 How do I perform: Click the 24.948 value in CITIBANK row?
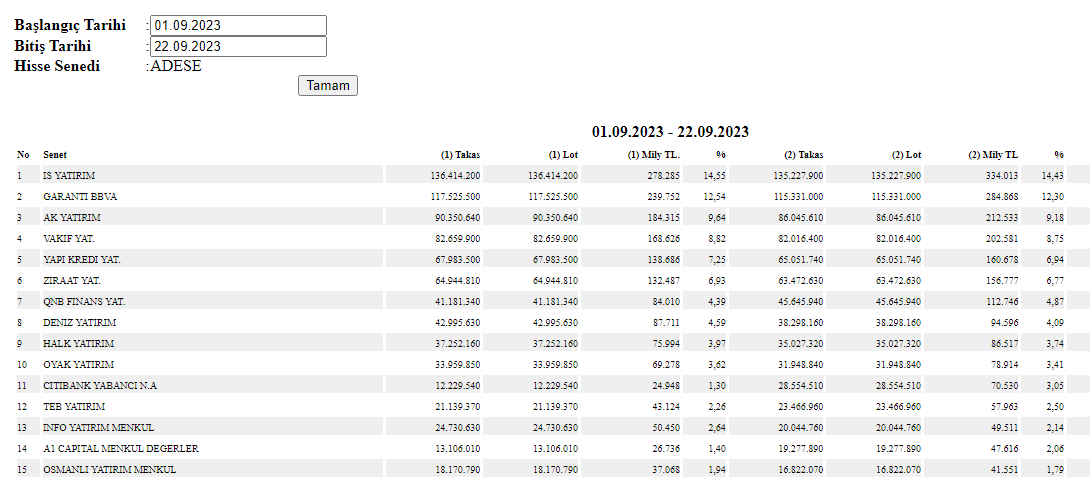tap(667, 385)
